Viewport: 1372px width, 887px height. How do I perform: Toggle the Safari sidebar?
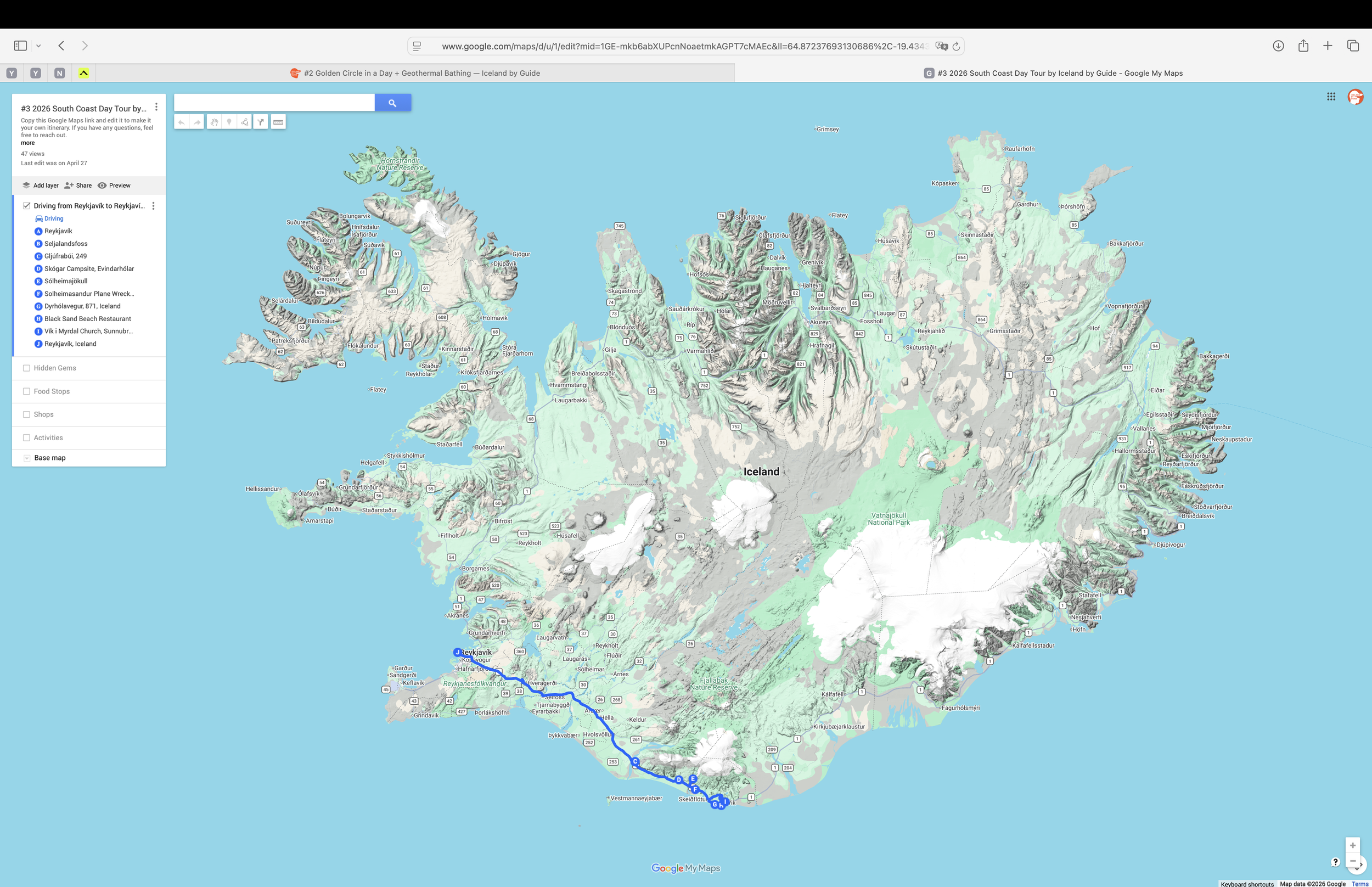point(21,46)
